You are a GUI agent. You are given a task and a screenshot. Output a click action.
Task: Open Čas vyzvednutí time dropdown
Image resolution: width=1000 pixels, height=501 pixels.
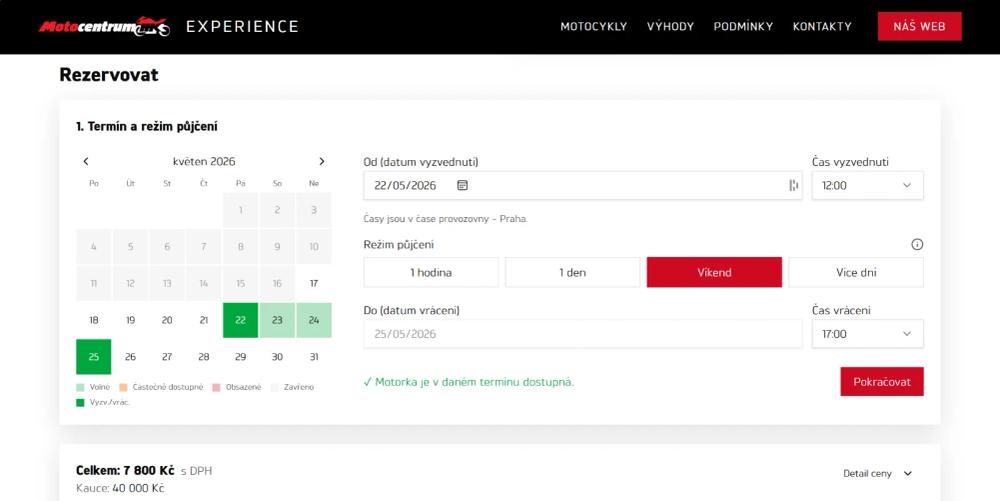[867, 185]
